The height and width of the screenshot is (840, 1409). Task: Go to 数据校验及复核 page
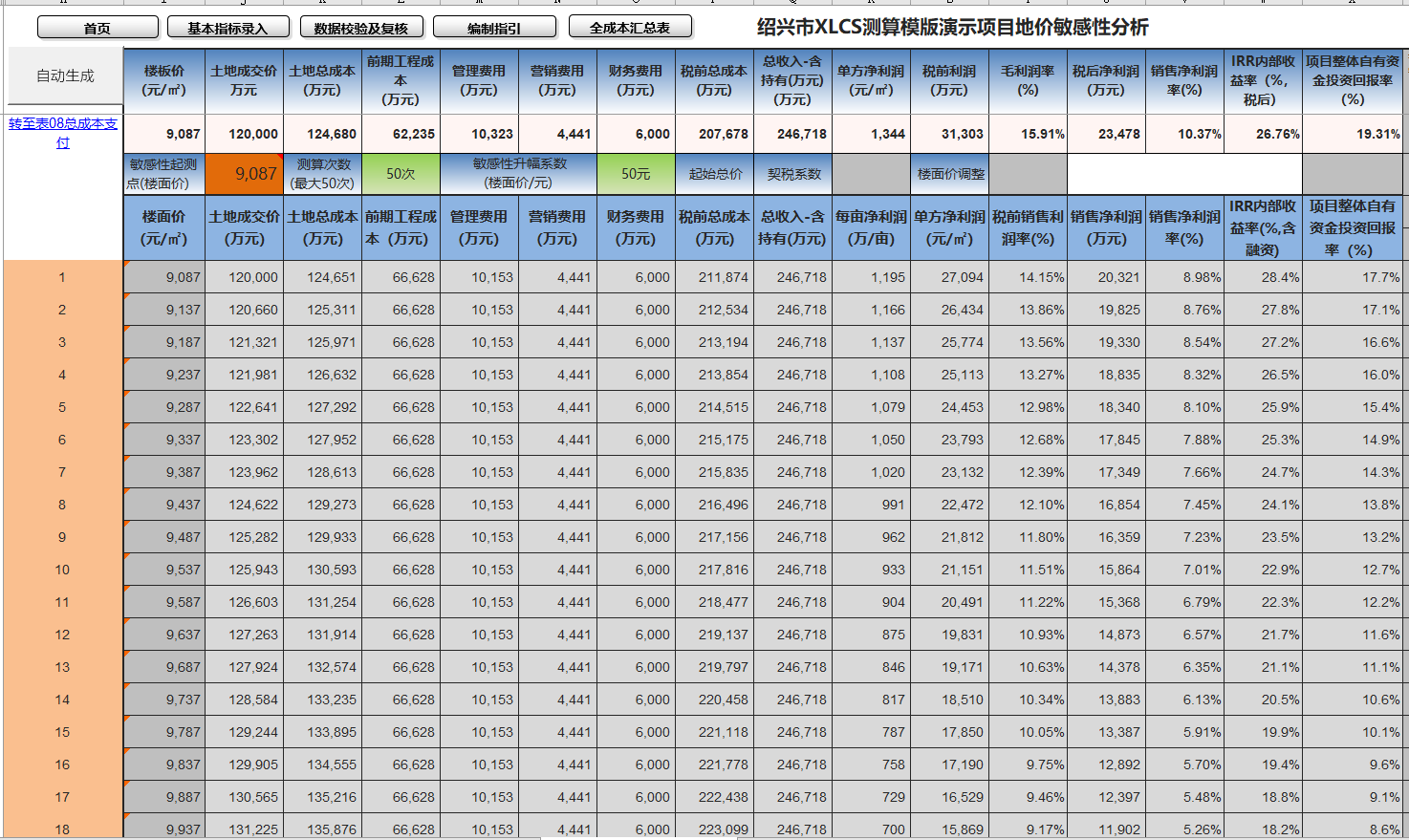360,28
